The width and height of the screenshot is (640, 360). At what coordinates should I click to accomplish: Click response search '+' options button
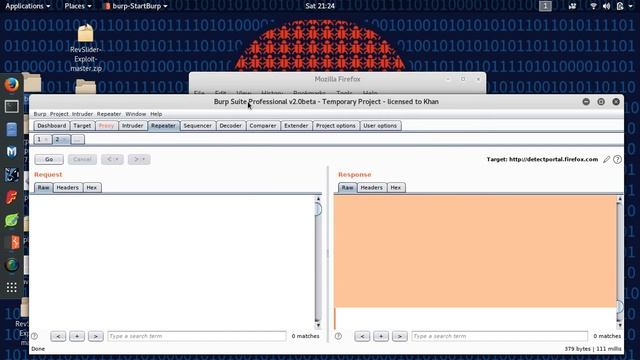tap(381, 336)
